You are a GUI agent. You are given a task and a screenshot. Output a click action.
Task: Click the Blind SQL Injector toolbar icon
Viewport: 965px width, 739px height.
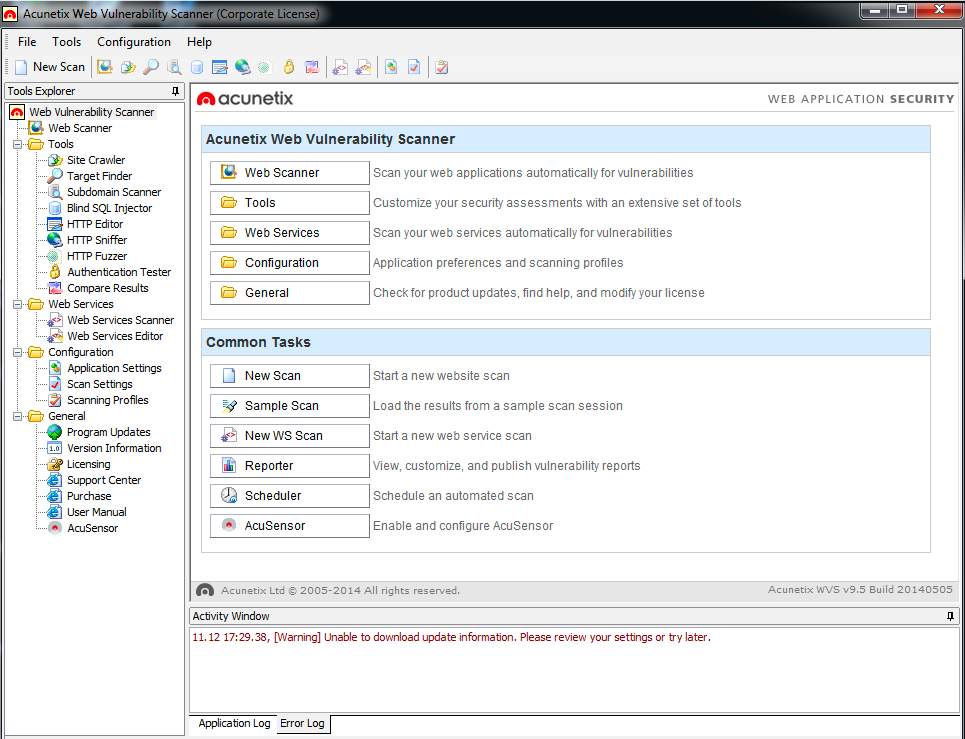(197, 67)
